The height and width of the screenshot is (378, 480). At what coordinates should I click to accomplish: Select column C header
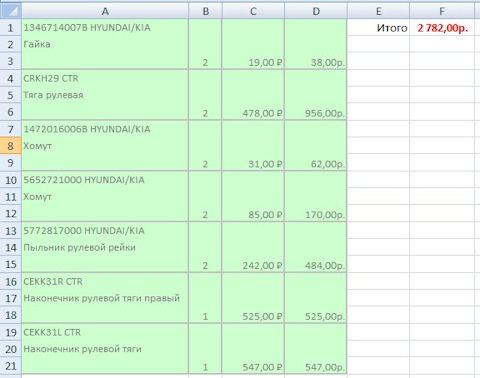click(x=253, y=11)
